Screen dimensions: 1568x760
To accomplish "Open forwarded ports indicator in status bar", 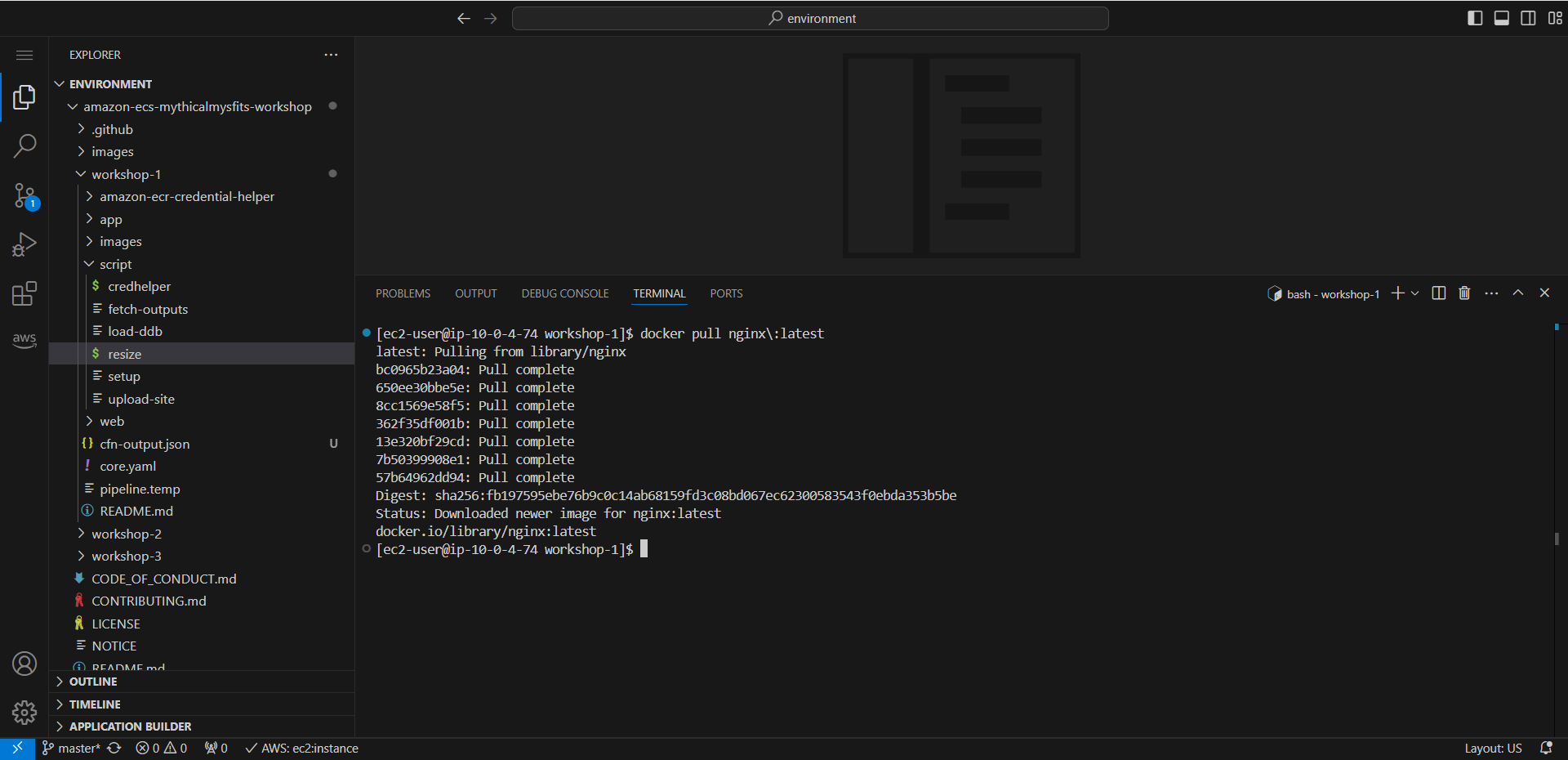I will tap(216, 749).
